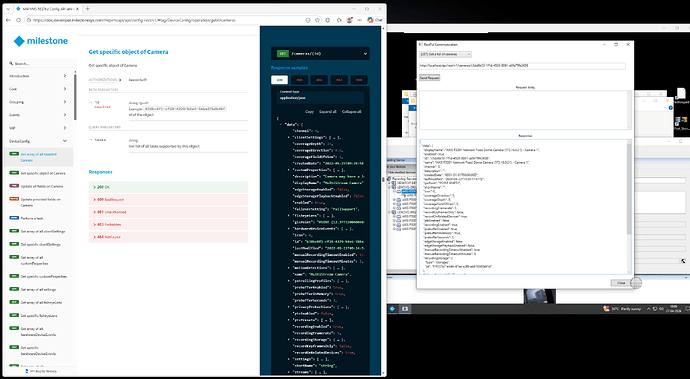Open 'Perform a task' in sidebar
Screen dimensions: 690x379
[32, 218]
